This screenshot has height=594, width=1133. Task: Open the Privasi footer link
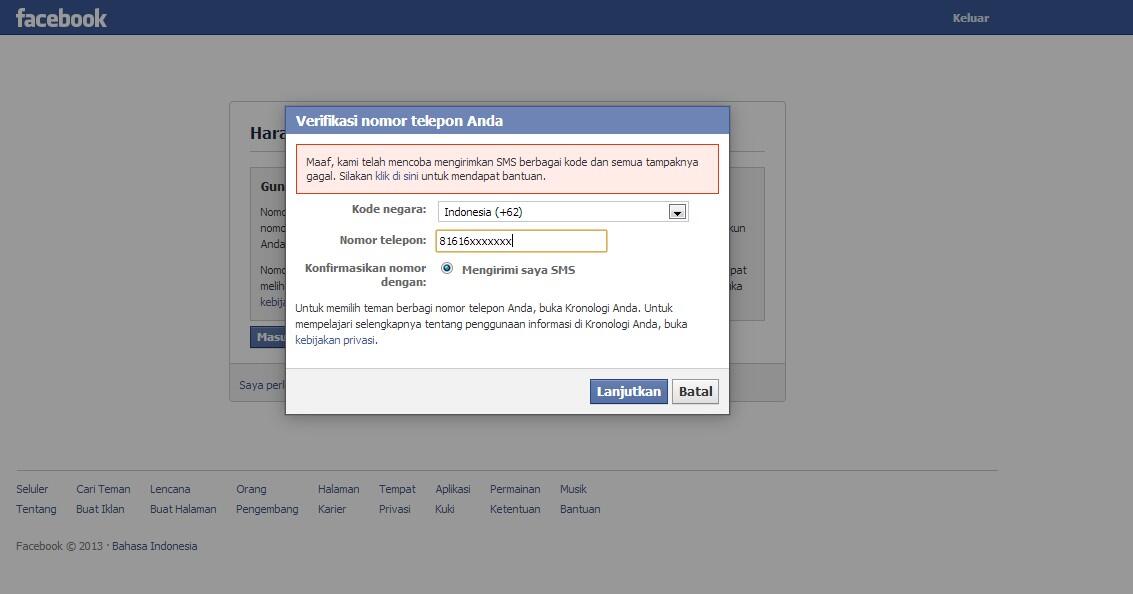[395, 509]
